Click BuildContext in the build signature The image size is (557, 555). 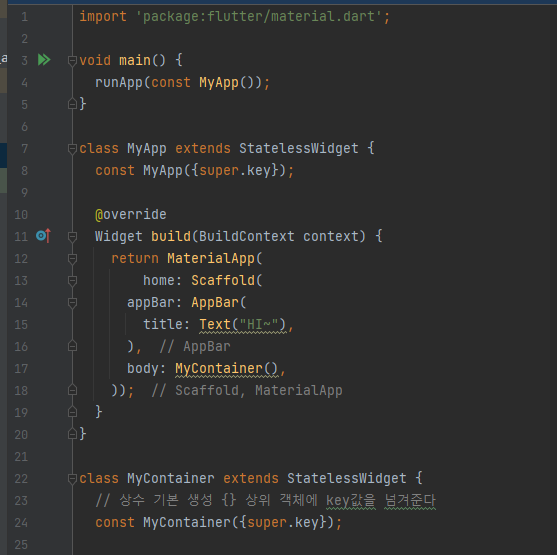(247, 236)
